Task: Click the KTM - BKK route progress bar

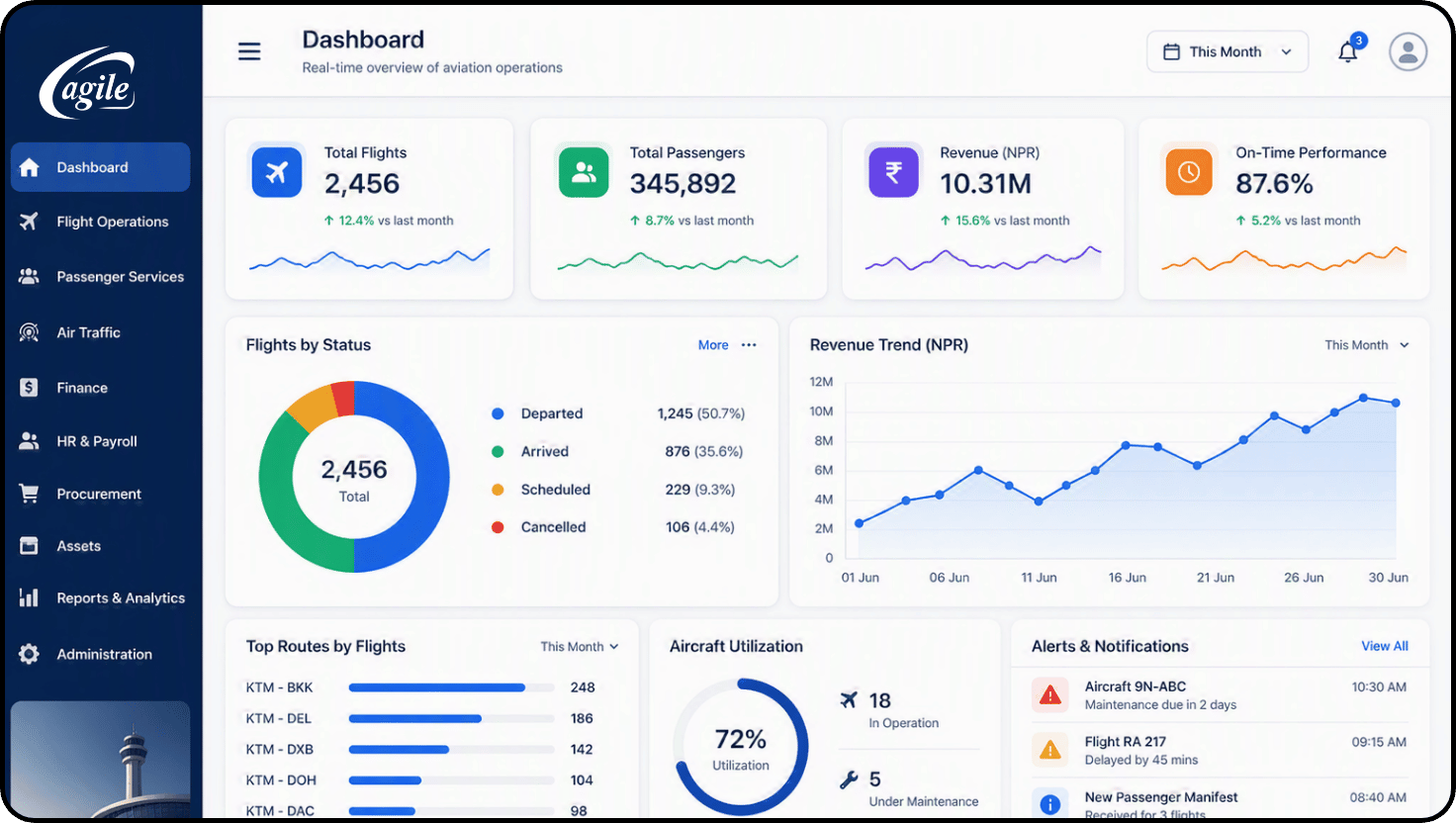Action: [451, 687]
